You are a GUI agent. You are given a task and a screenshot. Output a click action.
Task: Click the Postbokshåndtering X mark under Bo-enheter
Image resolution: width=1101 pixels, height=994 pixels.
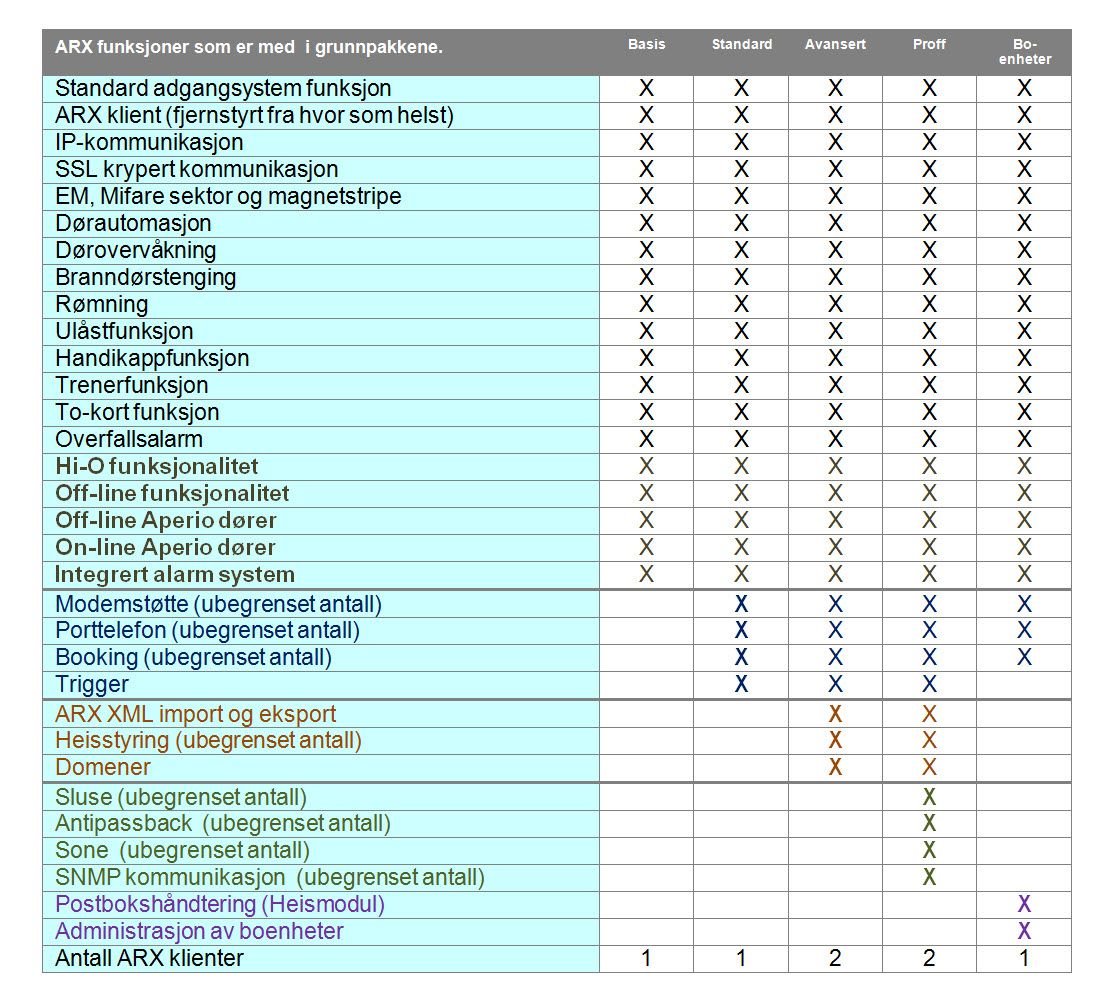point(1024,905)
